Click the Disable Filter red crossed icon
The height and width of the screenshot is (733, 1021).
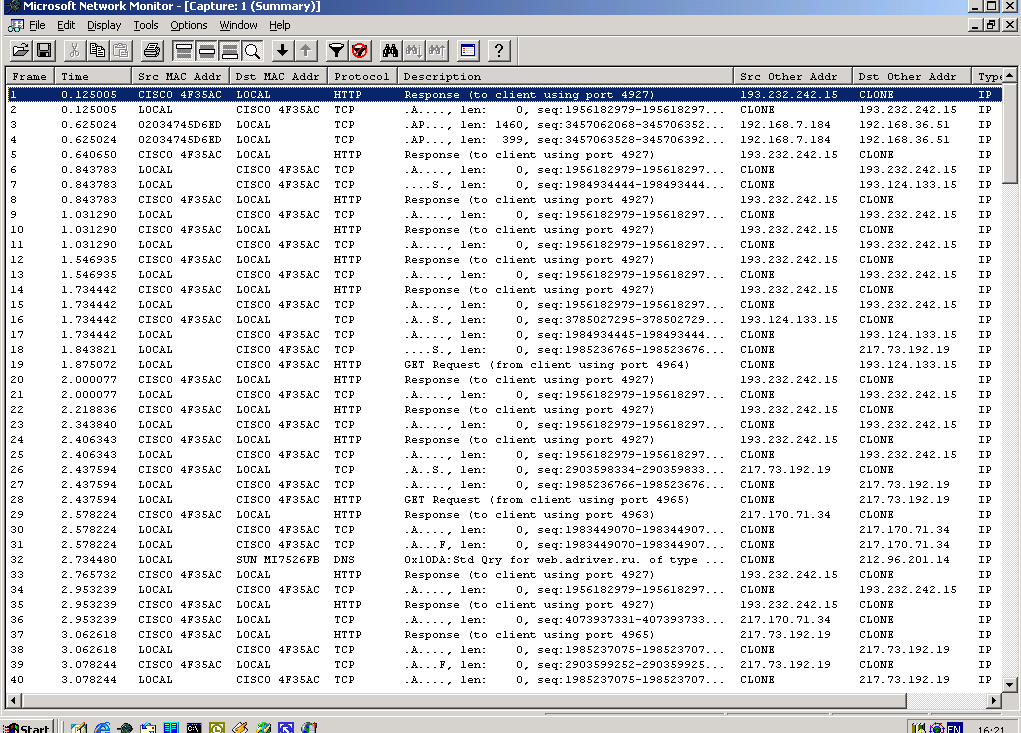point(359,50)
